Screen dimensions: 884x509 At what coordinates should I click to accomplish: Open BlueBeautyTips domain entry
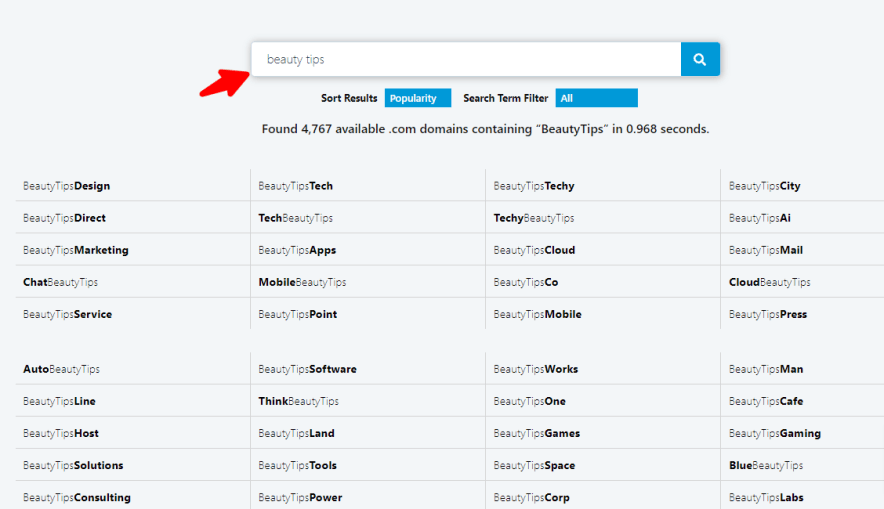tap(766, 466)
